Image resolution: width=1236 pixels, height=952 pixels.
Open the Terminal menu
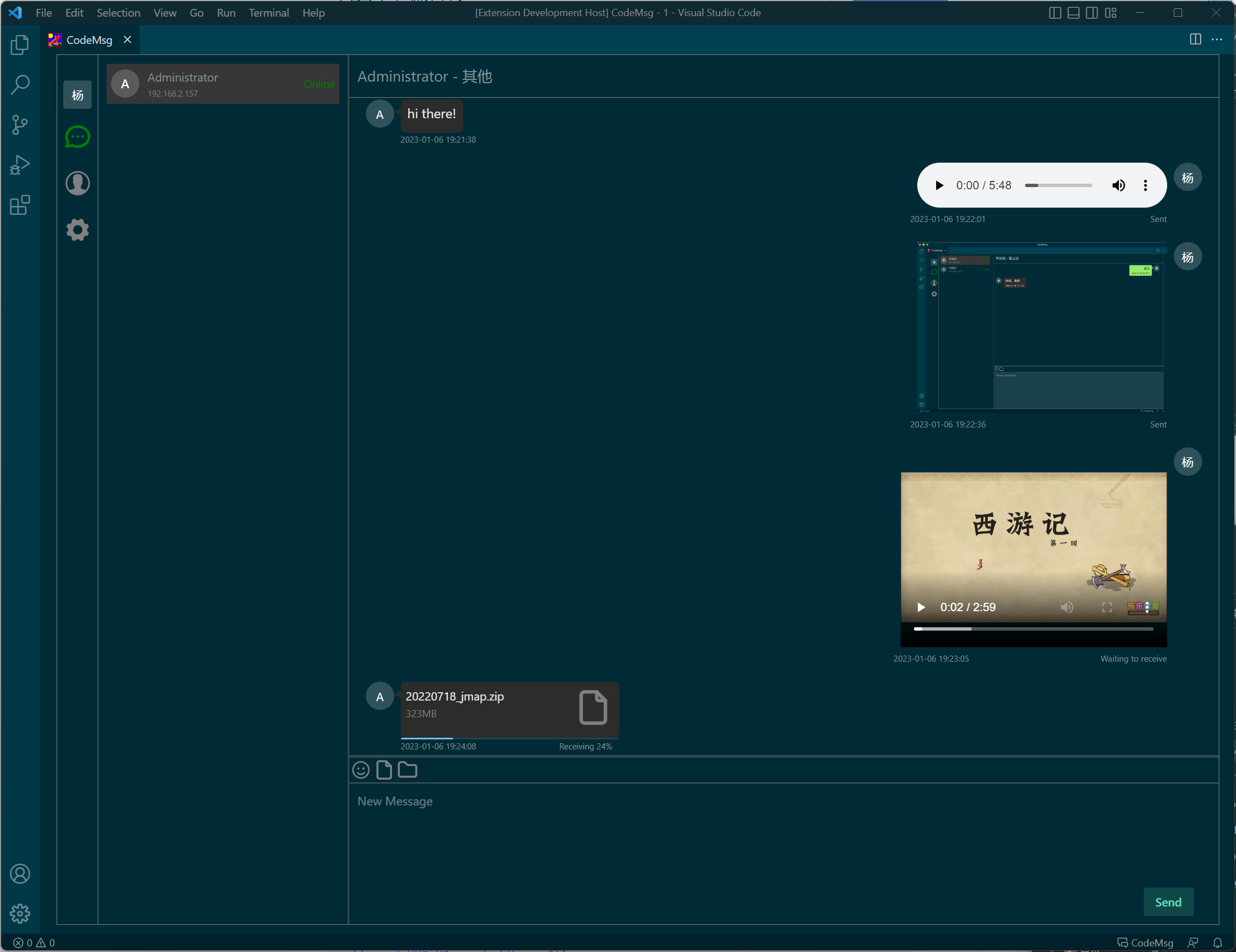(x=268, y=12)
